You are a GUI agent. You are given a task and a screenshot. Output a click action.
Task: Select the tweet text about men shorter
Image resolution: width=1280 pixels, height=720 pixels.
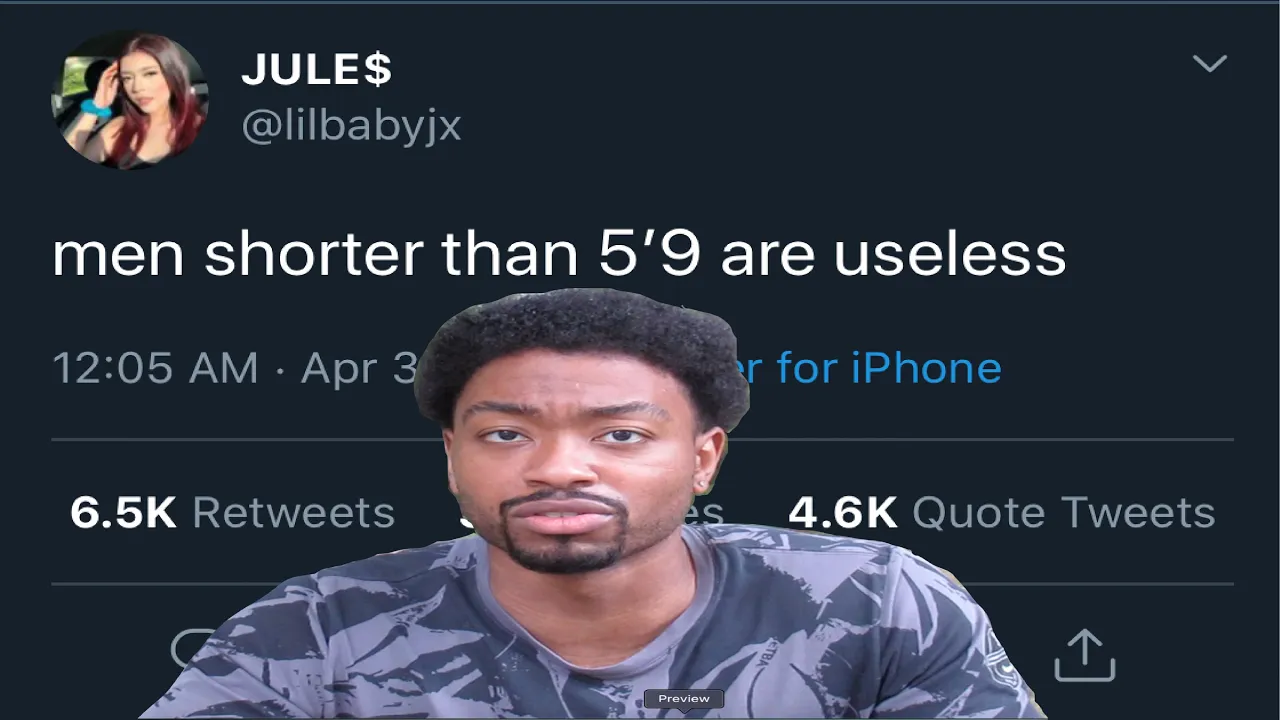pos(559,254)
